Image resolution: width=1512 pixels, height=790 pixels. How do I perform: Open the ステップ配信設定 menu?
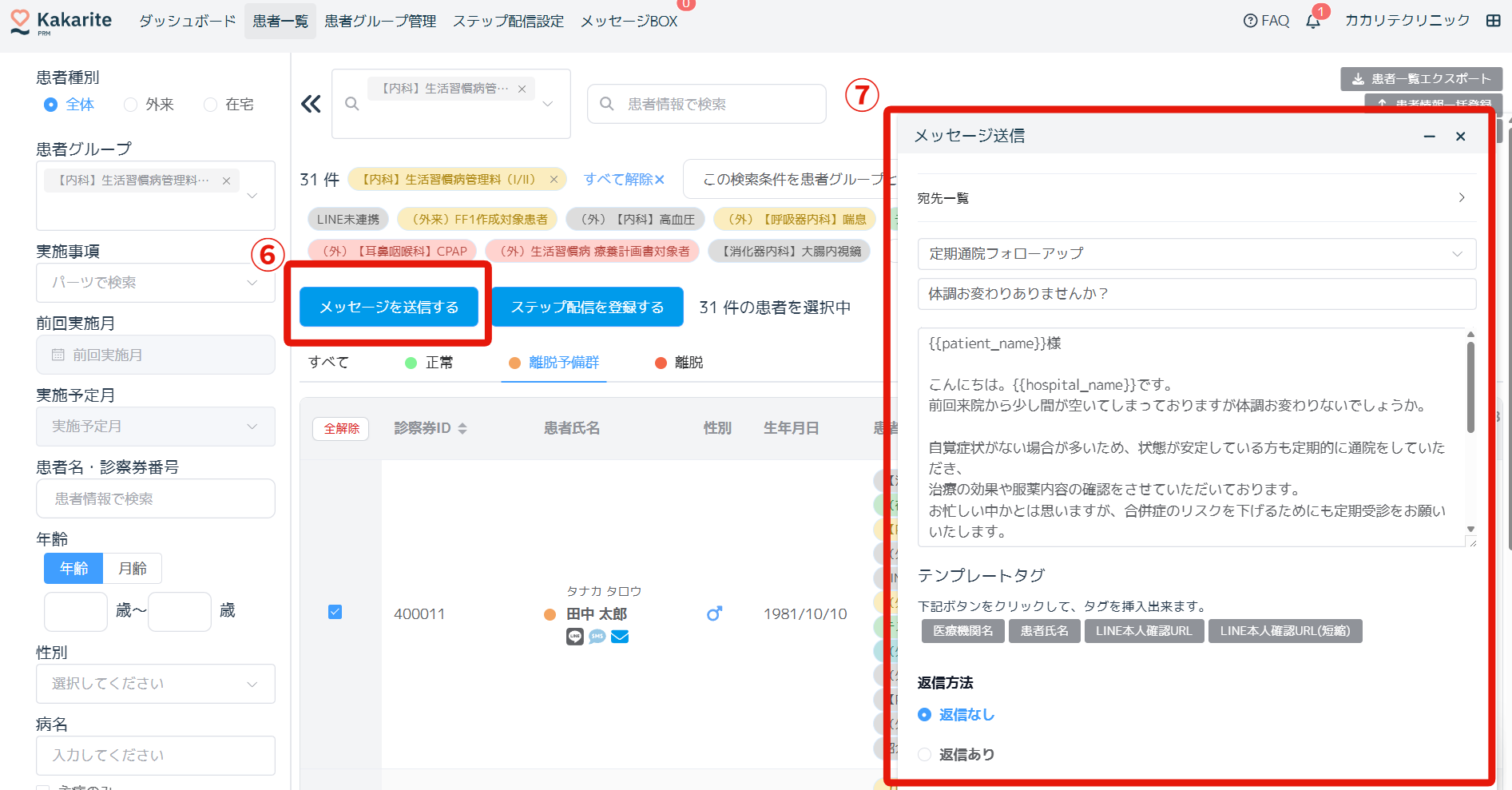(508, 22)
